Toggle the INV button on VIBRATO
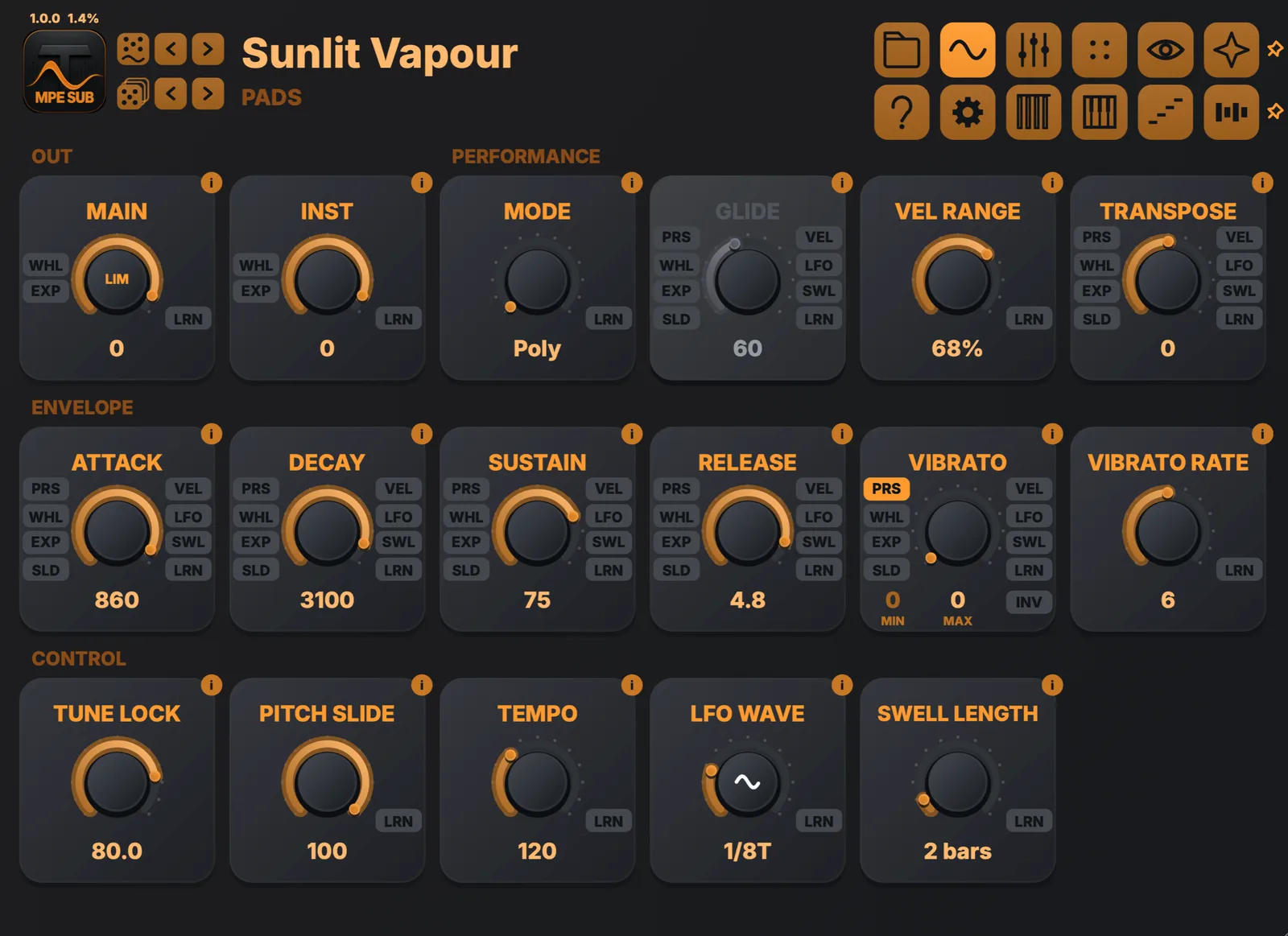Screen dimensions: 1288x936 pyautogui.click(x=1029, y=602)
